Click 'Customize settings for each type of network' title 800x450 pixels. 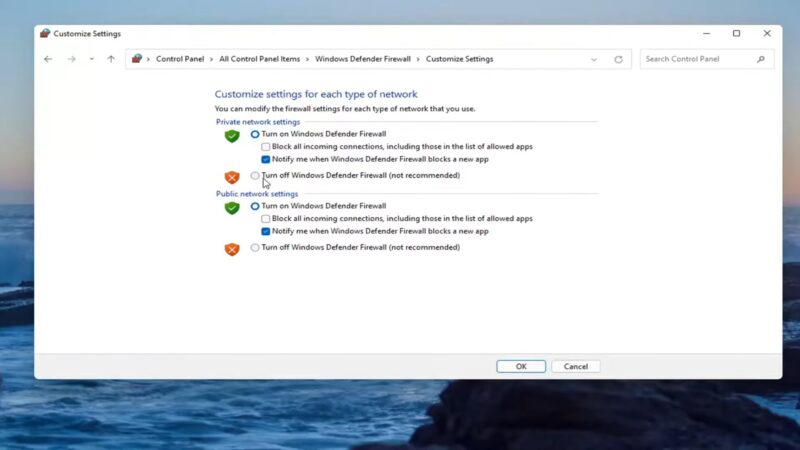pyautogui.click(x=316, y=94)
